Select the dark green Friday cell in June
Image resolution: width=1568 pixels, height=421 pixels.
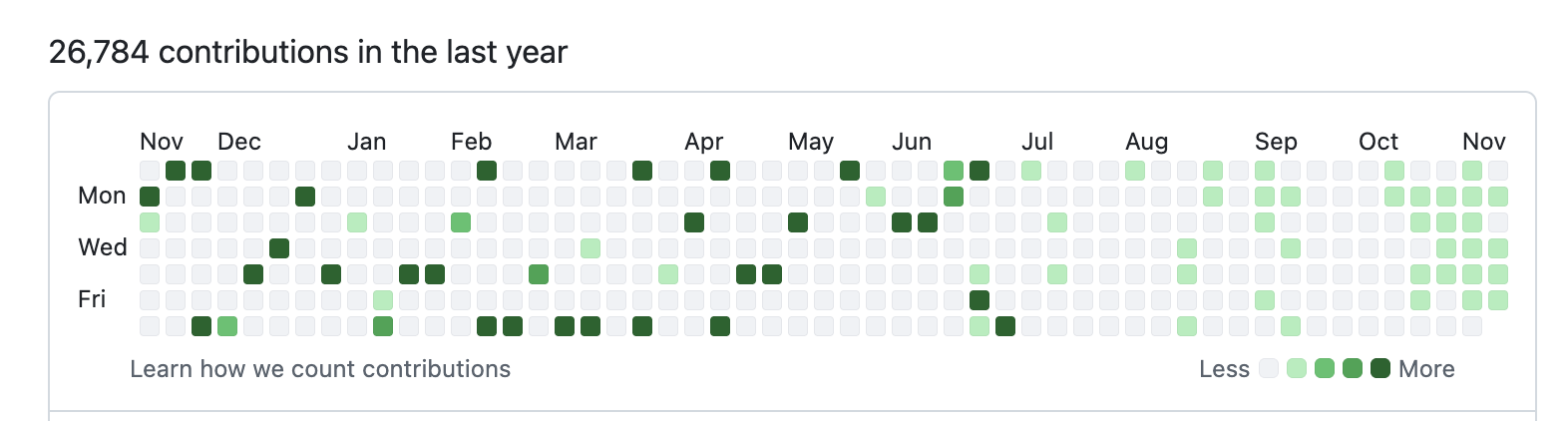tap(980, 300)
